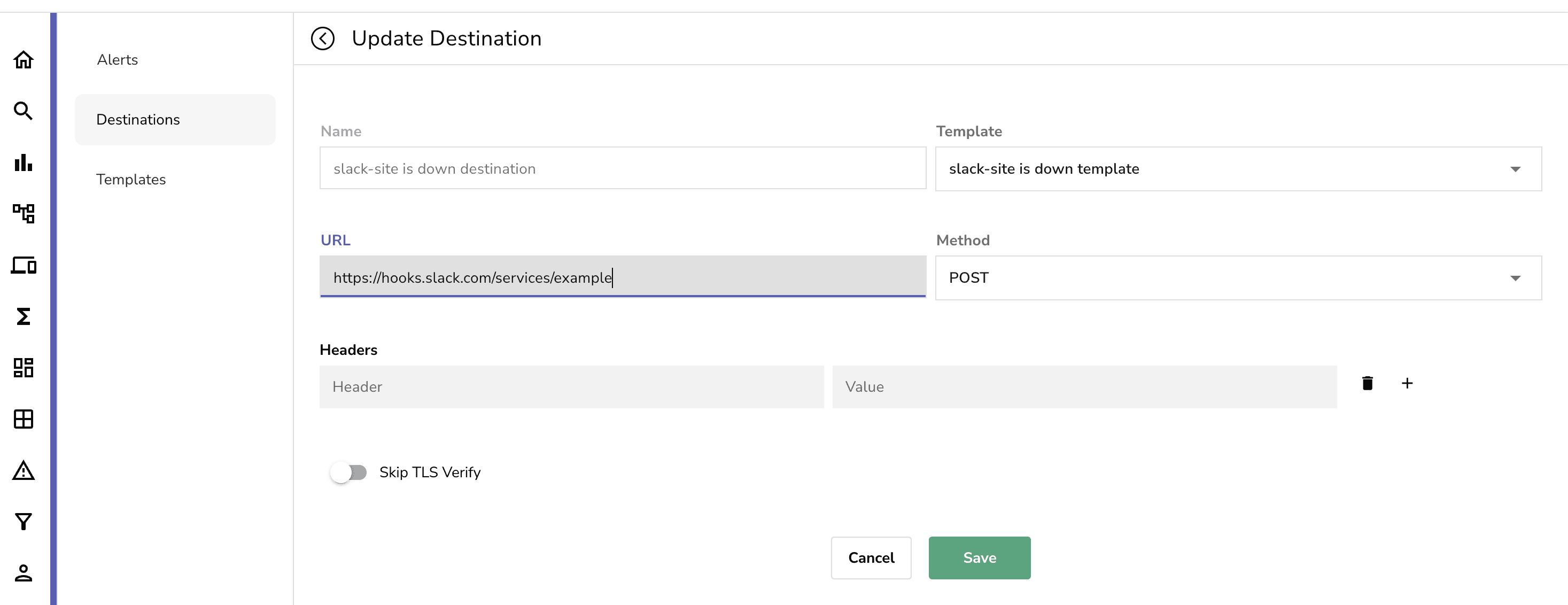Delete header row with trash icon
1568x605 pixels.
pos(1367,383)
